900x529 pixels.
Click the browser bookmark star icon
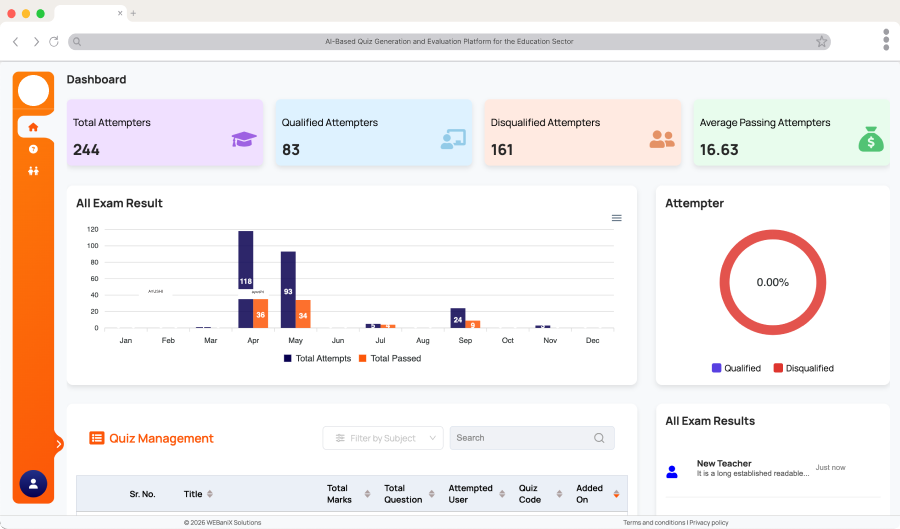tap(821, 42)
